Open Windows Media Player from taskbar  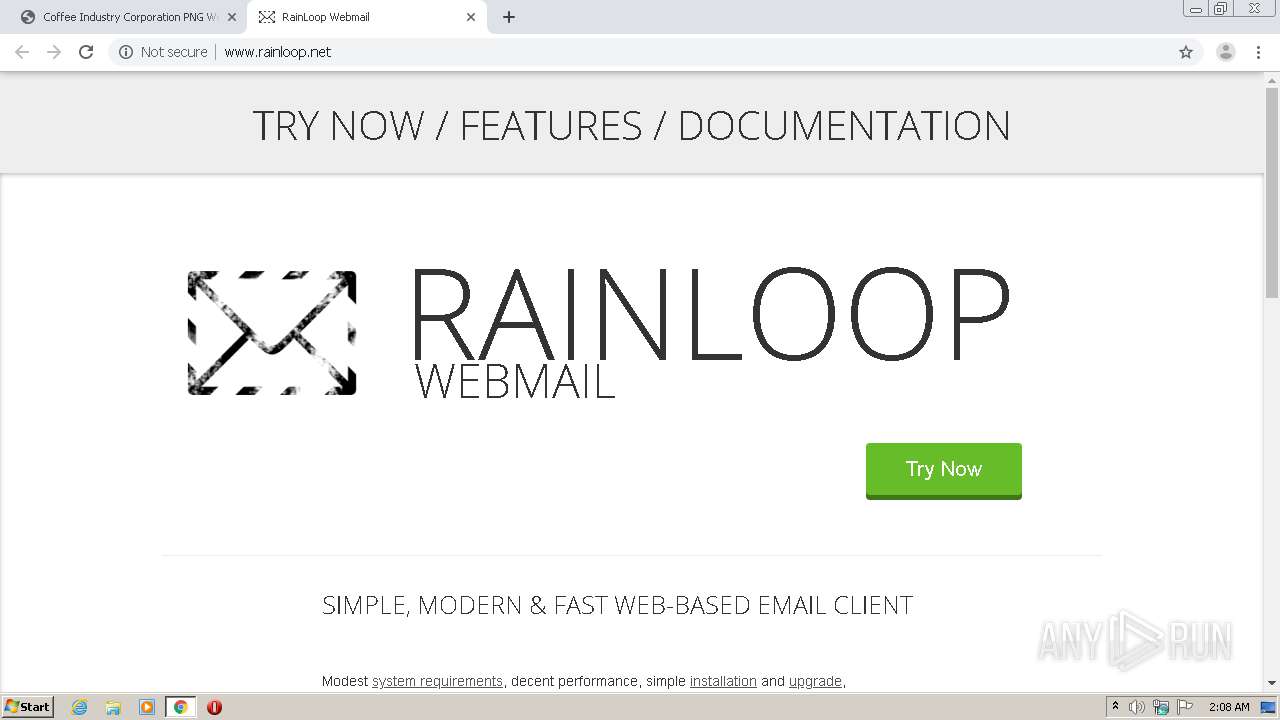coord(147,707)
